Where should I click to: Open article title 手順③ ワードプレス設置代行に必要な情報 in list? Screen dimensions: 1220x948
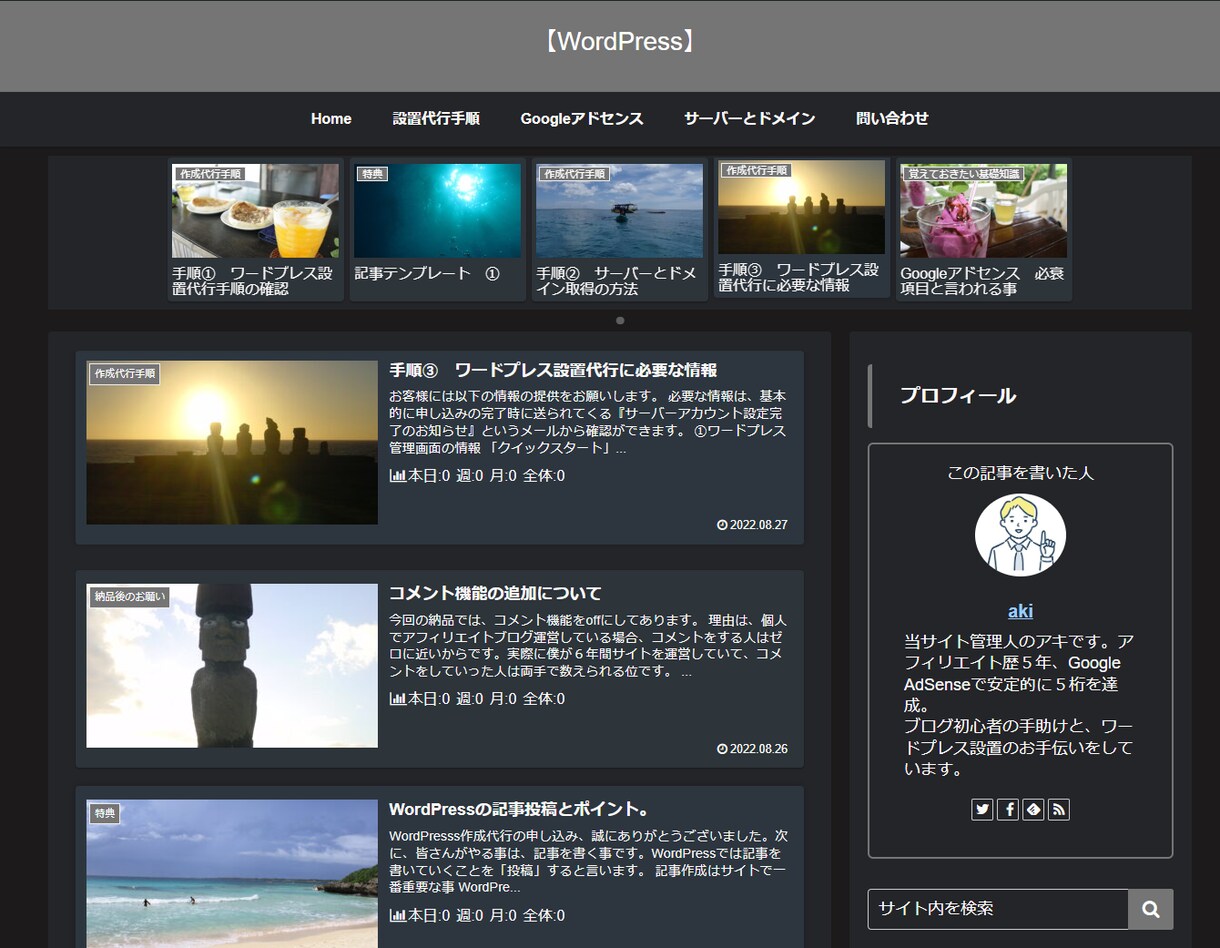click(x=553, y=370)
